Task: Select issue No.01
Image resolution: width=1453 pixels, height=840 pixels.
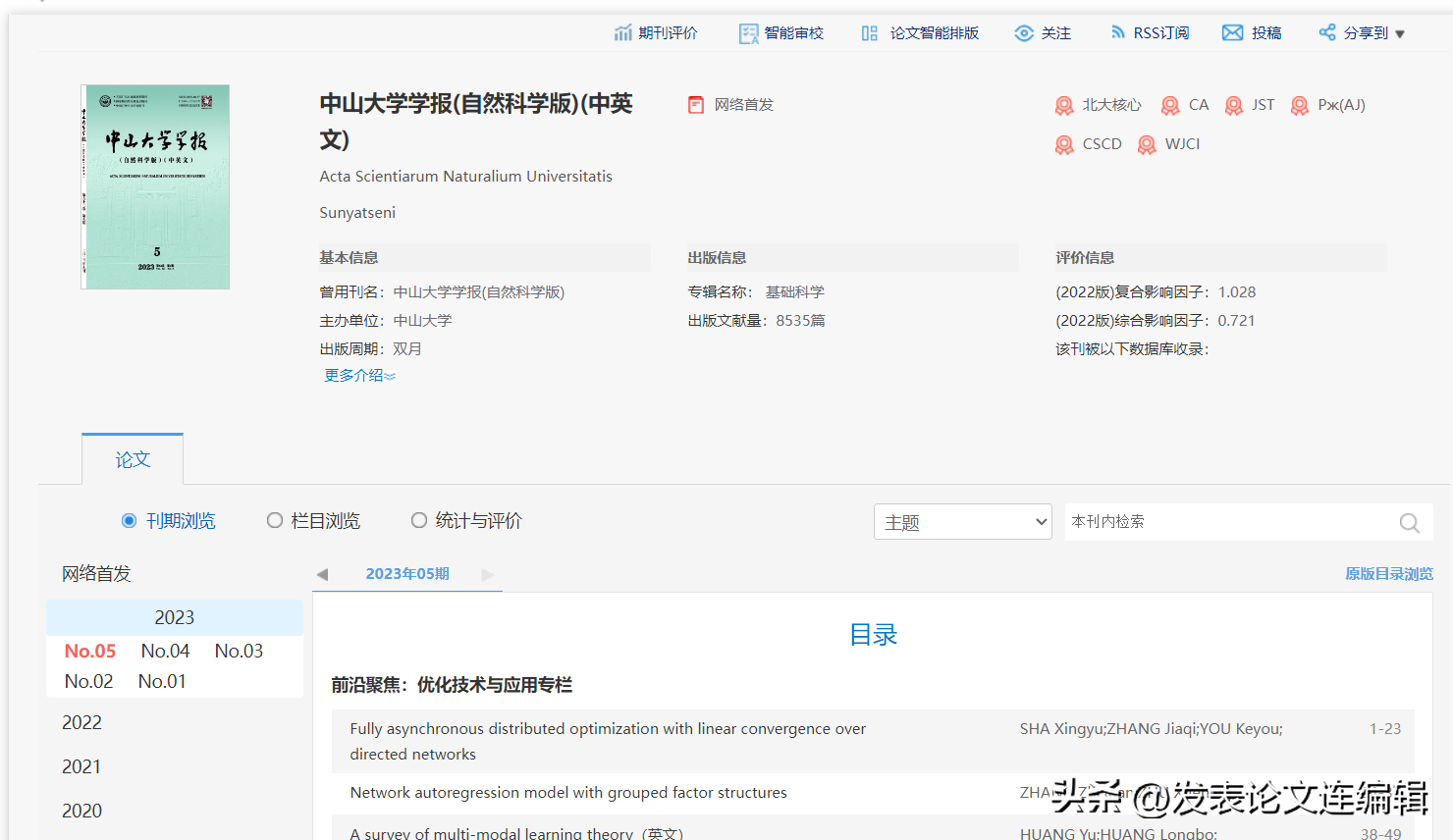Action: 162,681
